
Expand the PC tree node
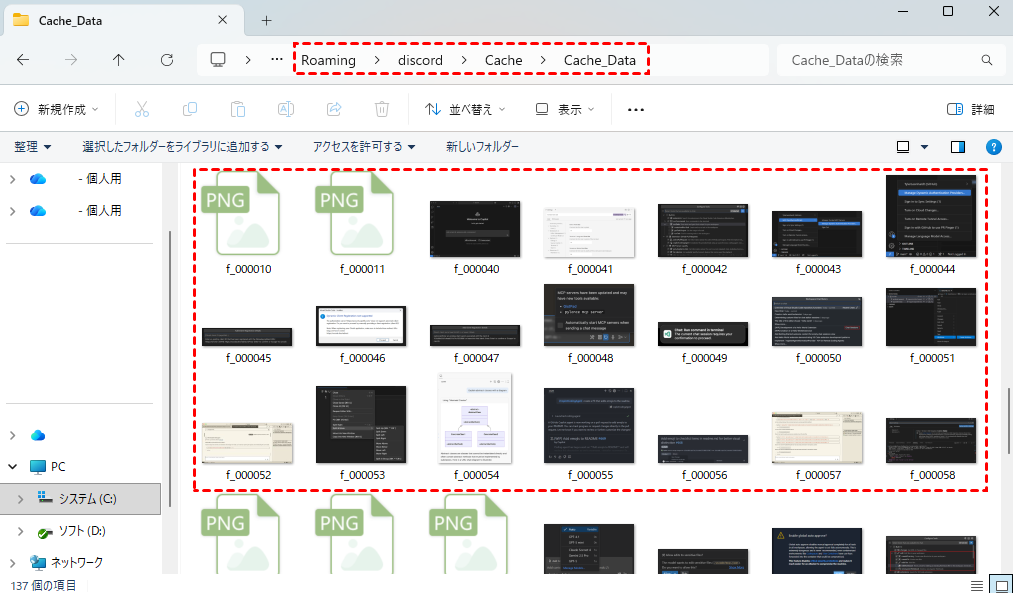pyautogui.click(x=13, y=466)
